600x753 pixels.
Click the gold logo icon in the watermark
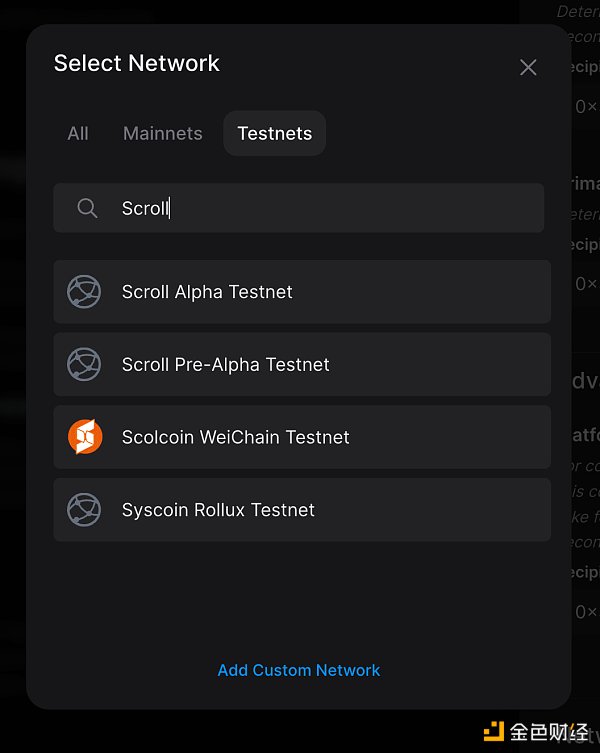pos(493,732)
